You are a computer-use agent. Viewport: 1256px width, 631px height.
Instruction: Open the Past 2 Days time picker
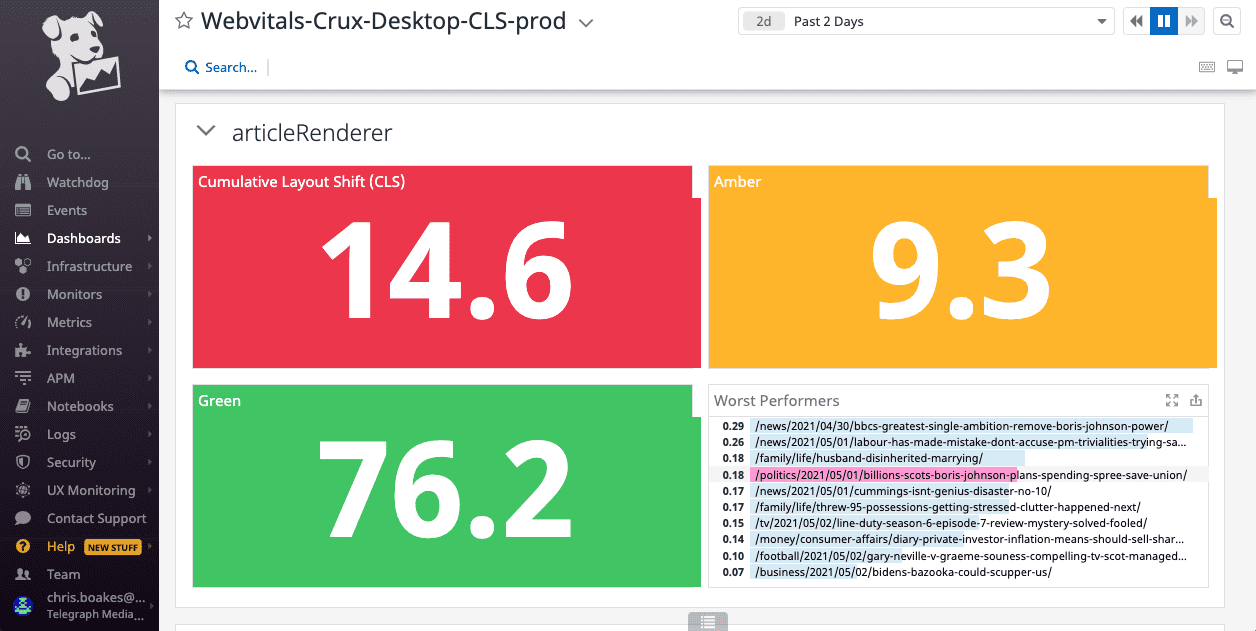coord(925,20)
